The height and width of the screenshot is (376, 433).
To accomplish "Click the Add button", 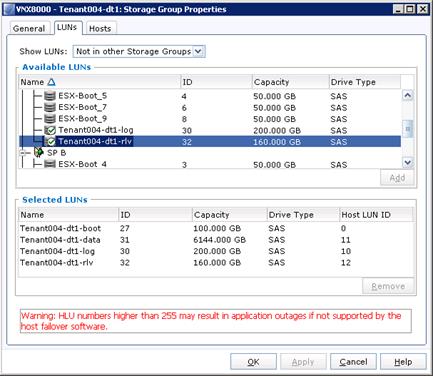I will click(x=397, y=178).
